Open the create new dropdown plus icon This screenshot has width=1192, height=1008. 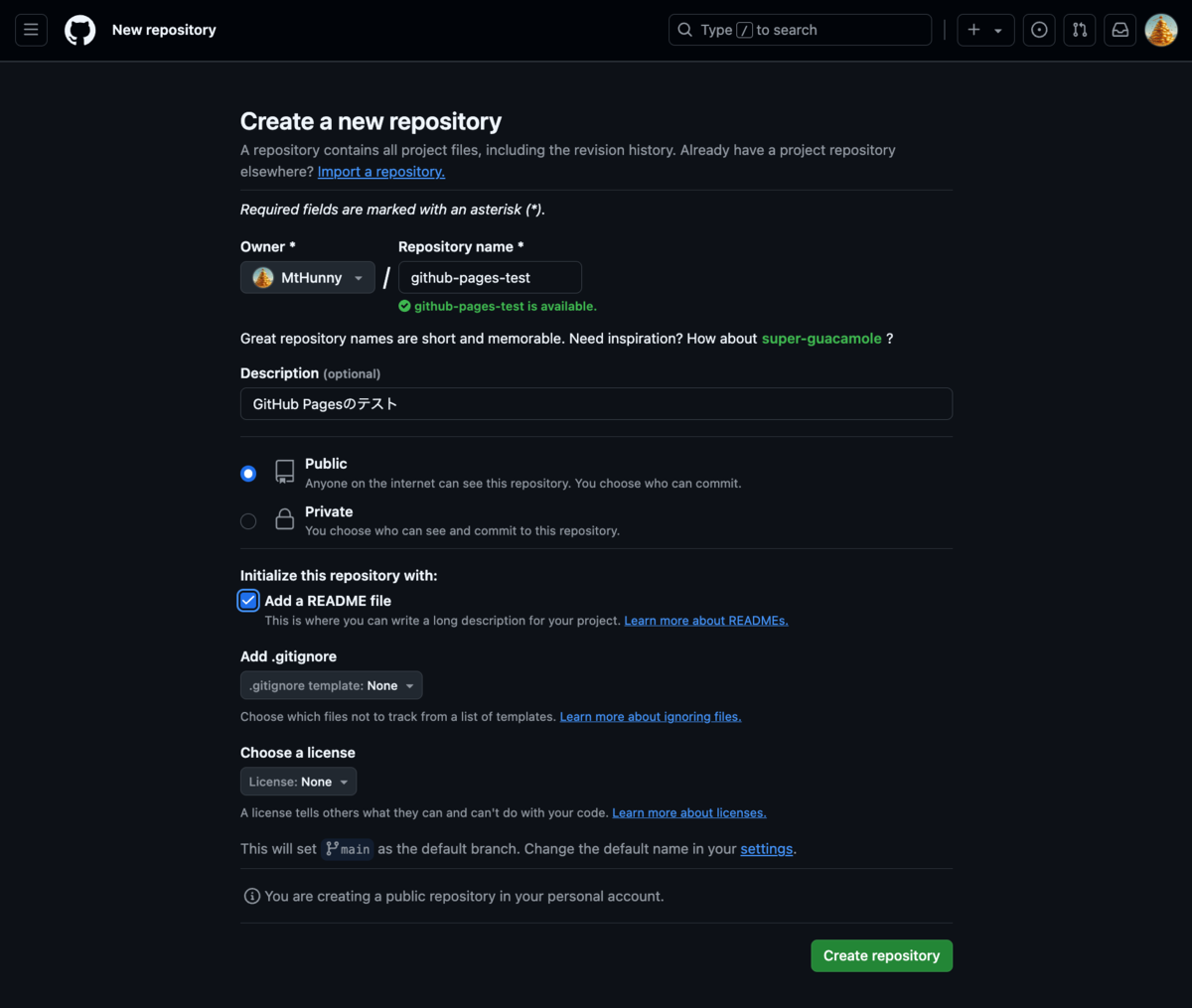pyautogui.click(x=984, y=30)
